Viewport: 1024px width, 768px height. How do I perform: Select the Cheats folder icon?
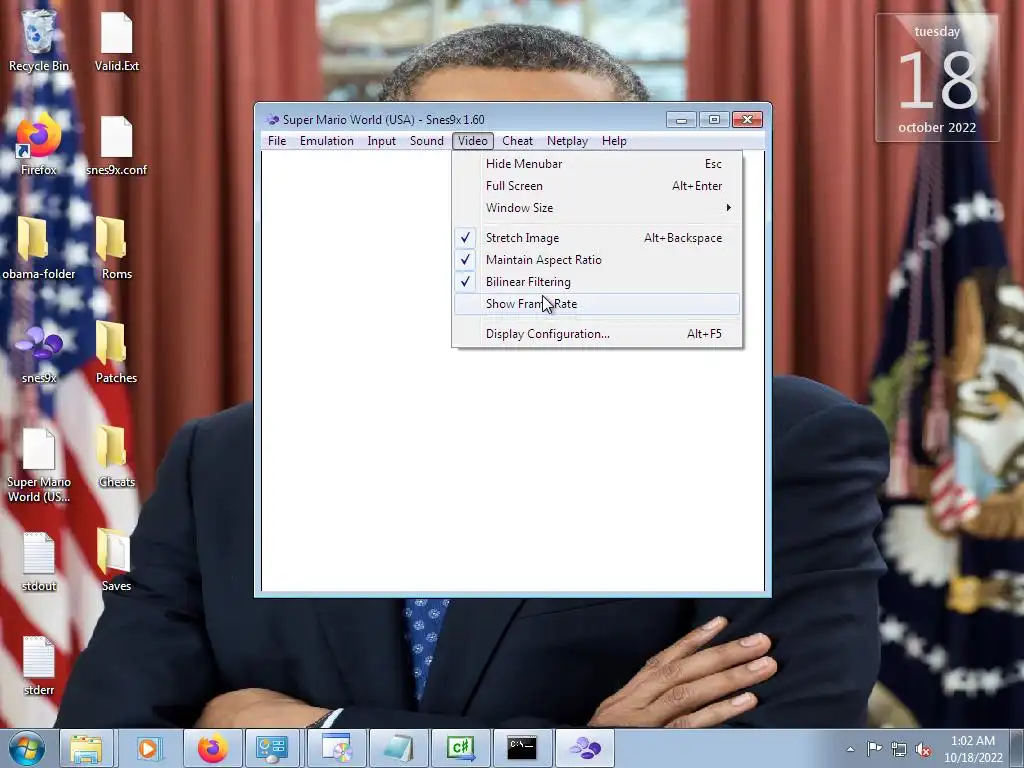(116, 455)
